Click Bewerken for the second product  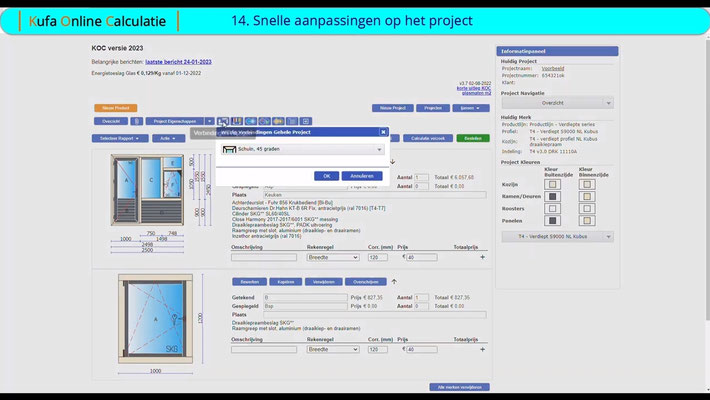point(249,282)
